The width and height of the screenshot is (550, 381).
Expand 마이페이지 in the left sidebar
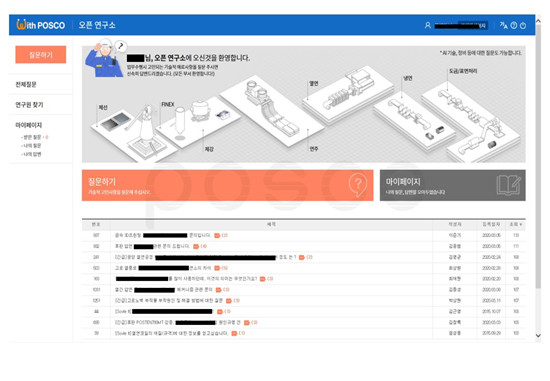[x=29, y=125]
